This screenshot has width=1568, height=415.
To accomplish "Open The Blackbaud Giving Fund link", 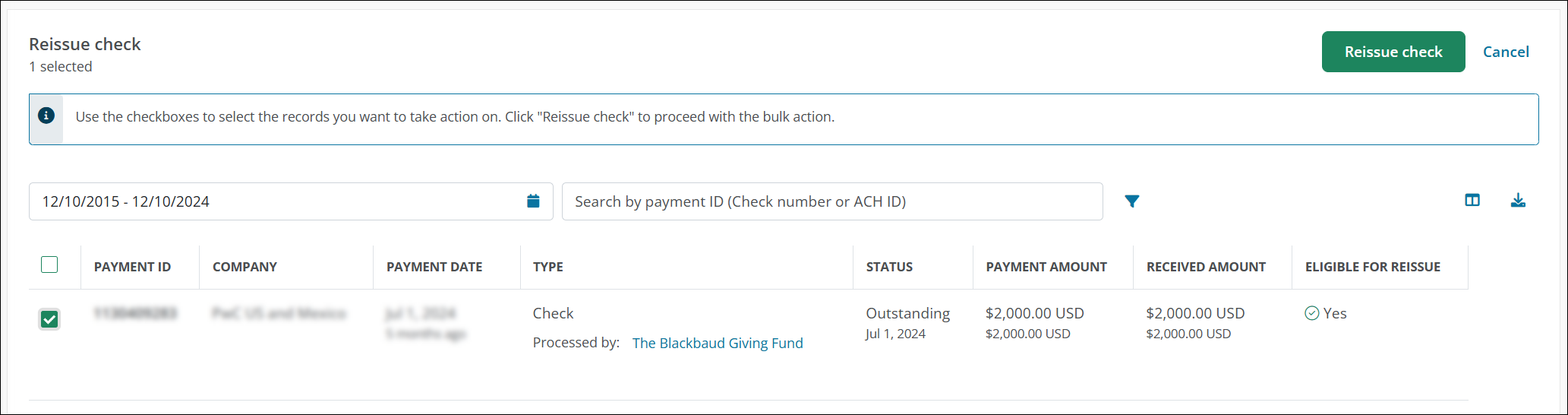I will 717,343.
